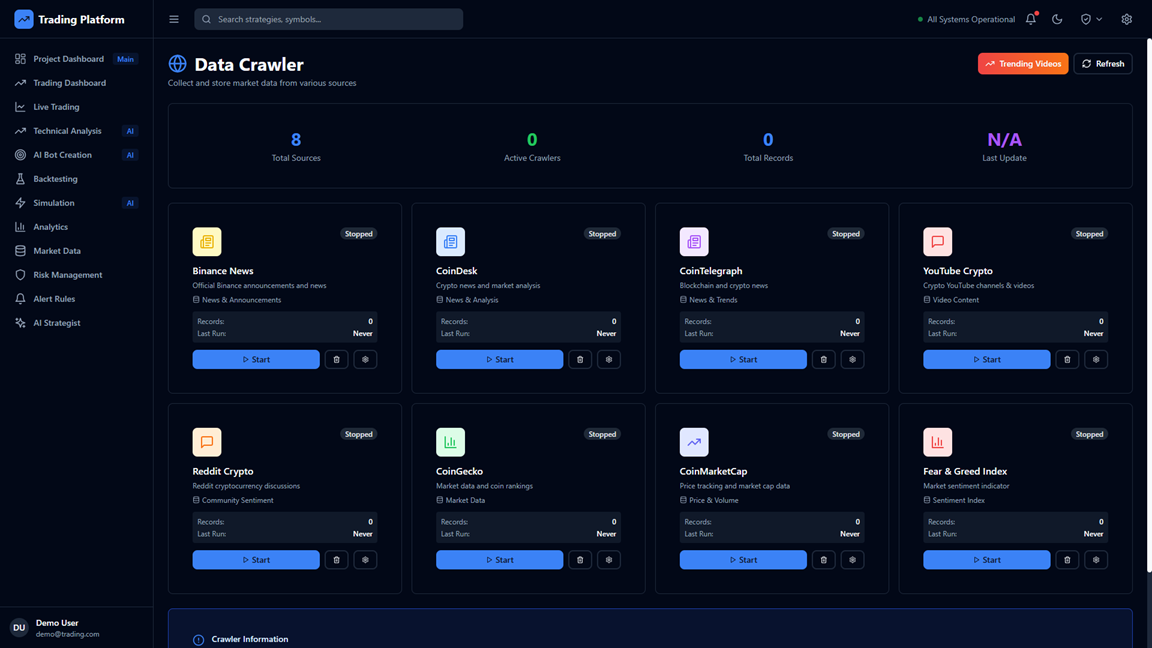Delete the Binance News crawler via trash icon

click(336, 360)
